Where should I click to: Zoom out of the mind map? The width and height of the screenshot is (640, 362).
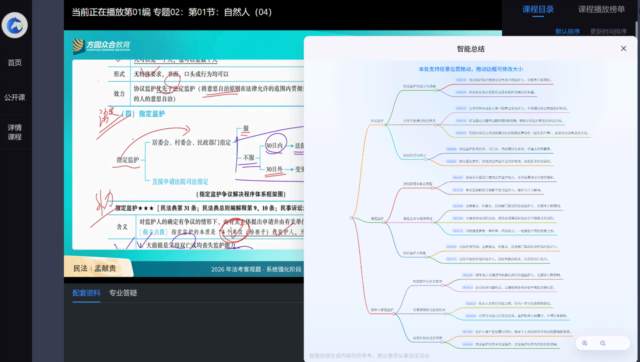coord(603,343)
